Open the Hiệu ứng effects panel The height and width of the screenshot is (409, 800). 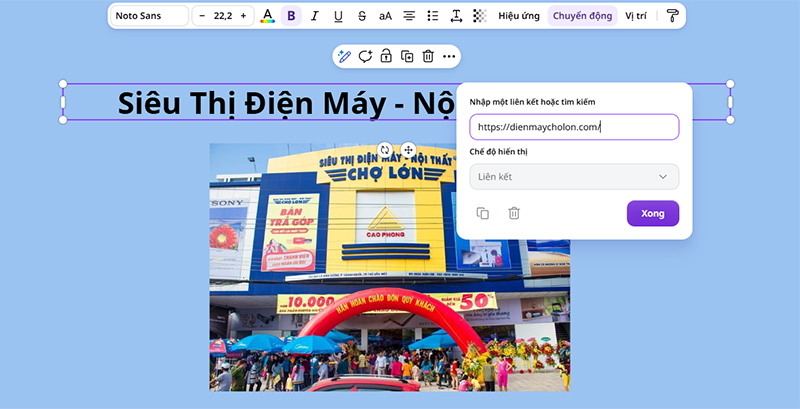pyautogui.click(x=519, y=16)
